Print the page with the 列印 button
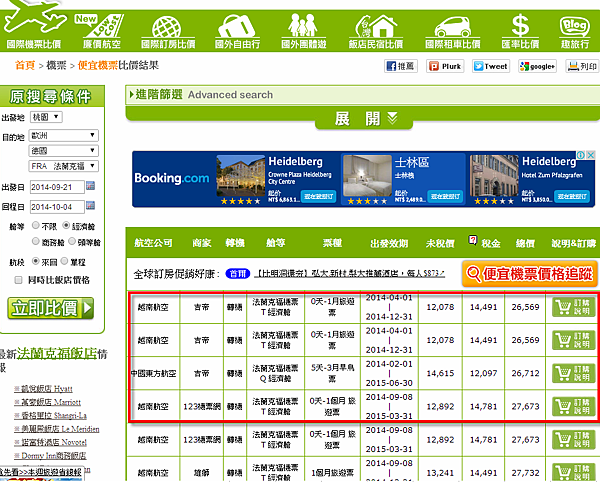 (x=582, y=66)
